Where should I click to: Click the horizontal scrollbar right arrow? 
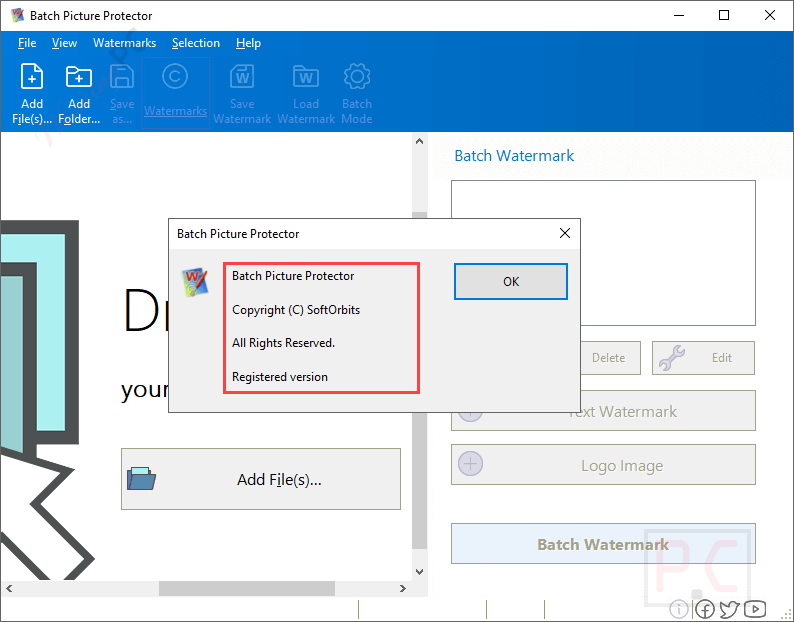(x=403, y=589)
